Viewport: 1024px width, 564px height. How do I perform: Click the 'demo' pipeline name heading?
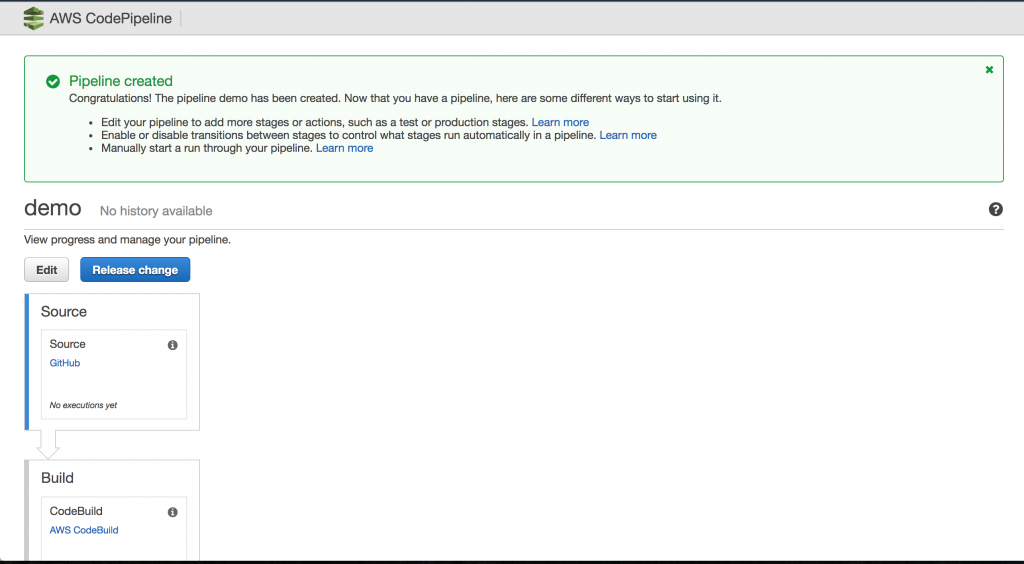53,208
